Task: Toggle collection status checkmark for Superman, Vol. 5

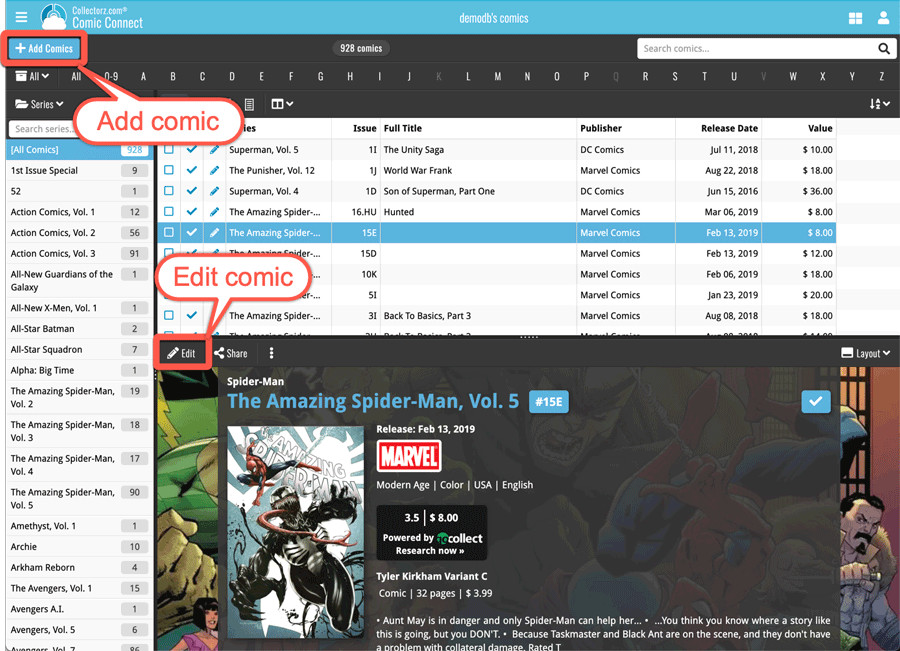Action: [x=192, y=149]
